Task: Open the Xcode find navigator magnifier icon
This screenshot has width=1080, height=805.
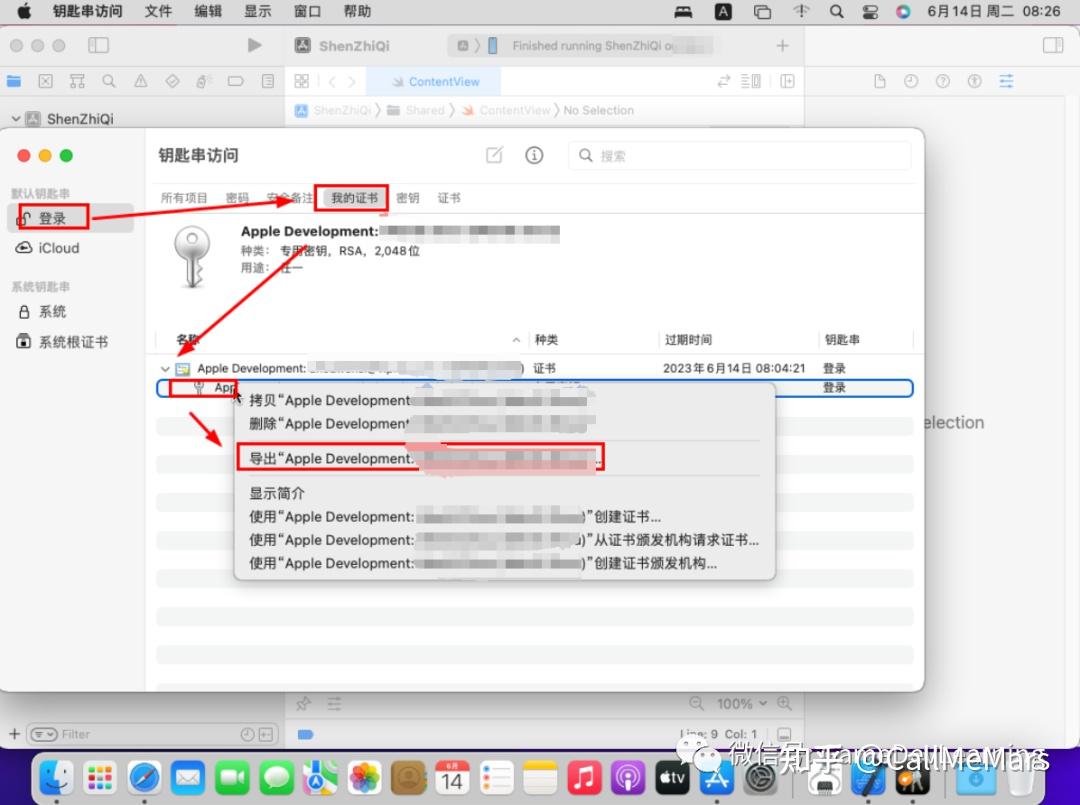Action: [109, 81]
